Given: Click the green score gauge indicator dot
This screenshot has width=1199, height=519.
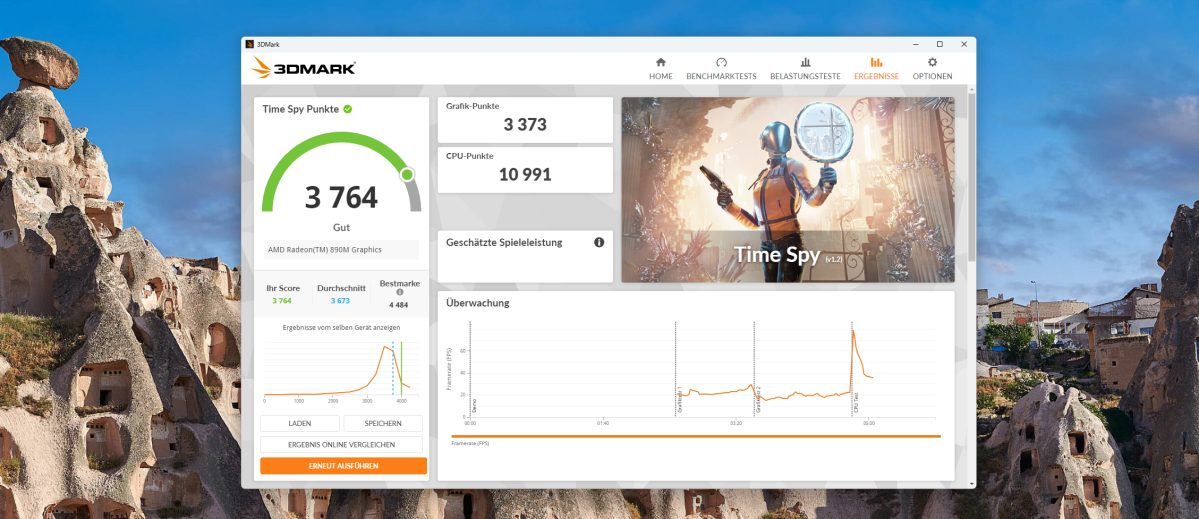Looking at the screenshot, I should (407, 175).
